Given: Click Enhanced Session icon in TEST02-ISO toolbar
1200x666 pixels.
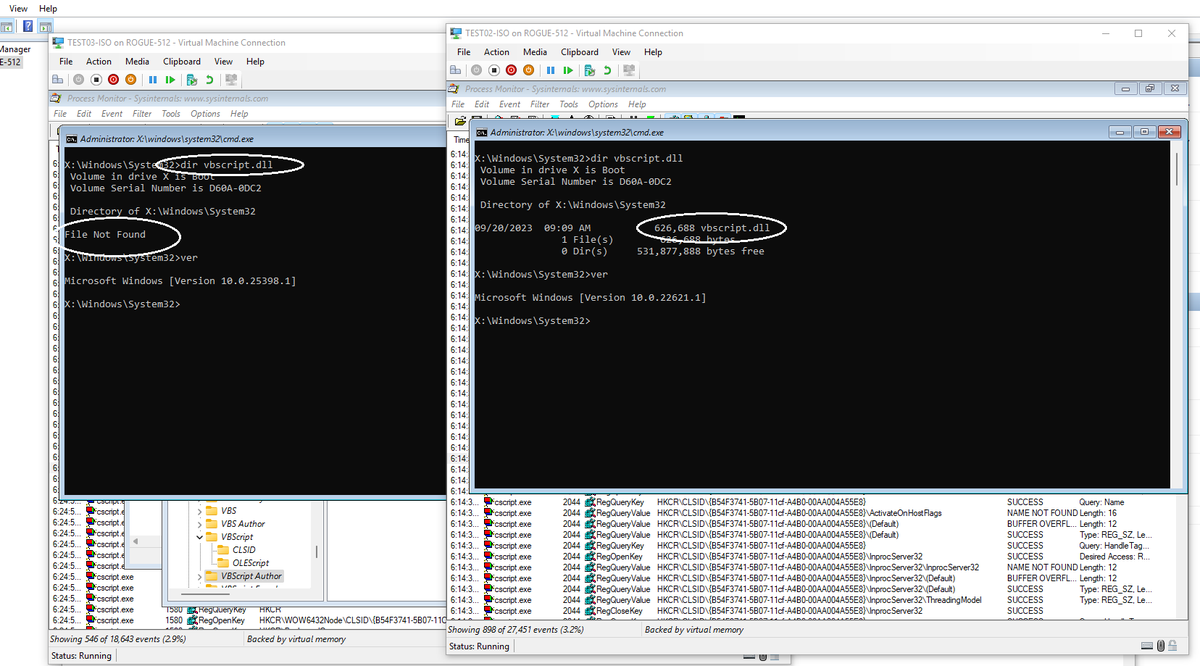Looking at the screenshot, I should (x=628, y=70).
